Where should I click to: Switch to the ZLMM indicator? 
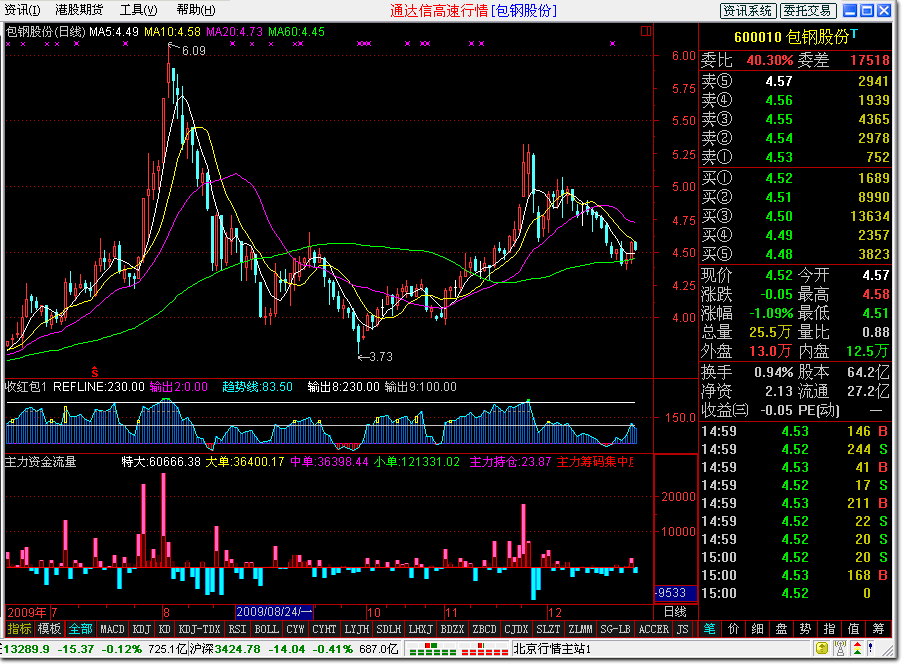580,629
